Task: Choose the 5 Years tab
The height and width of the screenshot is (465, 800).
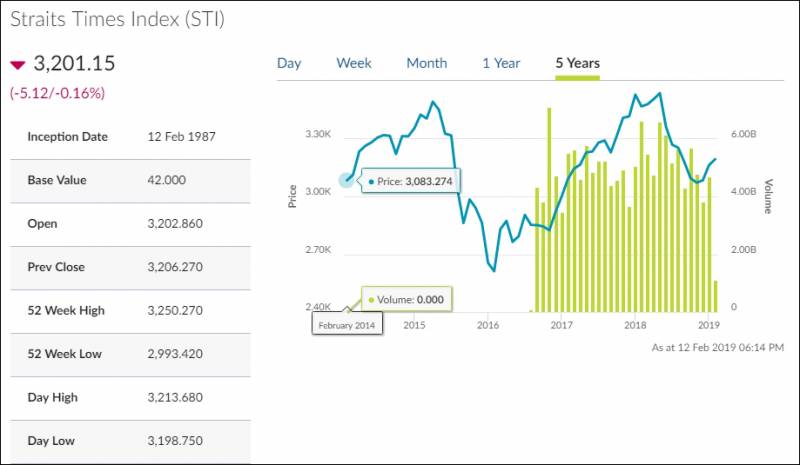Action: pos(578,63)
